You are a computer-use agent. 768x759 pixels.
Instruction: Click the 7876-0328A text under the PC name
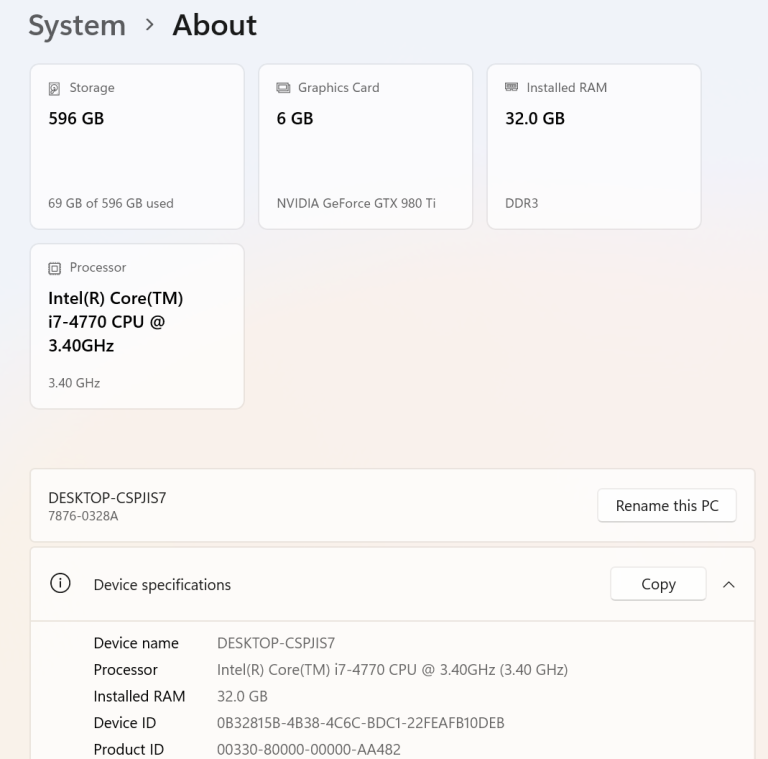83,515
